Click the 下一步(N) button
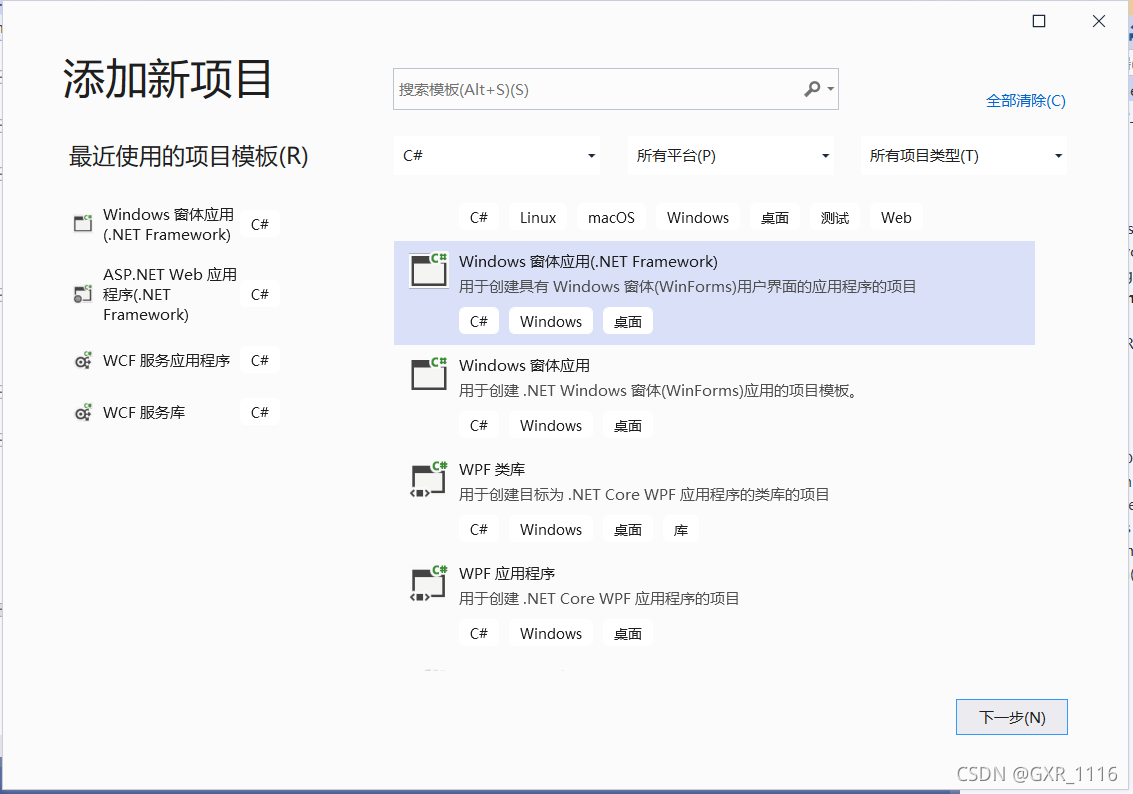 point(1012,717)
